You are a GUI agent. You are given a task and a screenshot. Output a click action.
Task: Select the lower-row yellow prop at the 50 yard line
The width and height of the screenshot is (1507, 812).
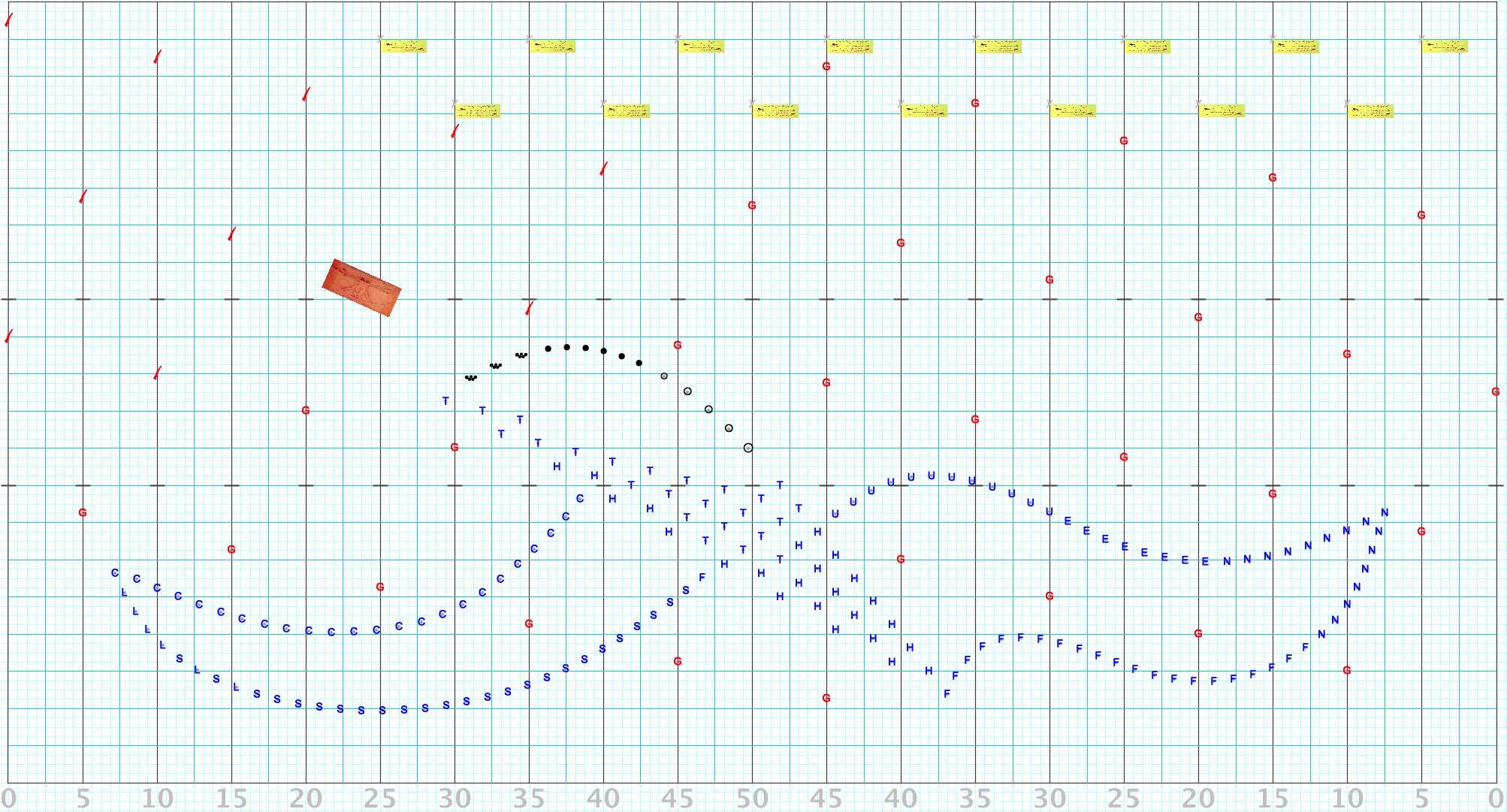[775, 111]
